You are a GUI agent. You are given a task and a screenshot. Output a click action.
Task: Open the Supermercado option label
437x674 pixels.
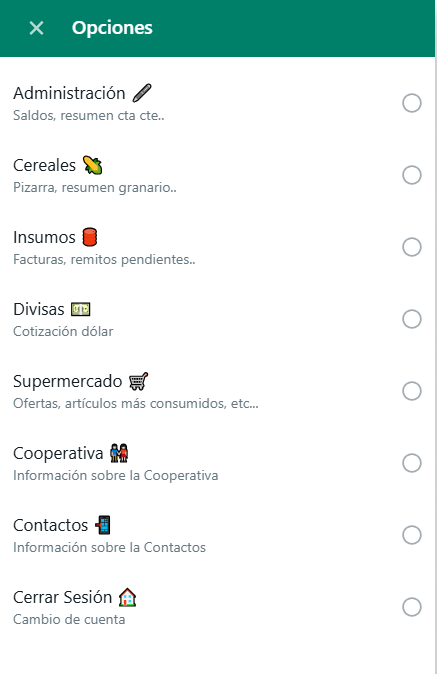67,382
